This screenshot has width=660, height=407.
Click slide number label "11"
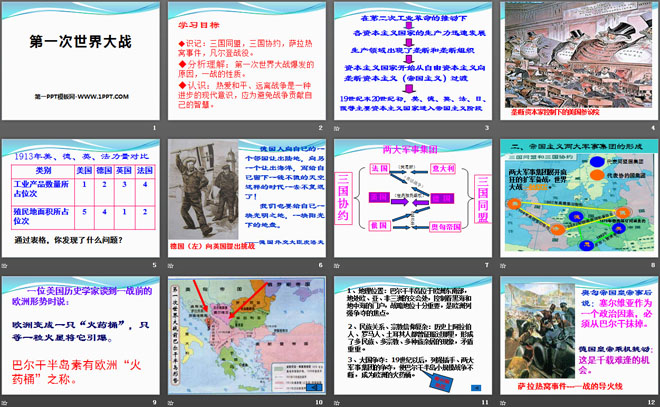(485, 402)
